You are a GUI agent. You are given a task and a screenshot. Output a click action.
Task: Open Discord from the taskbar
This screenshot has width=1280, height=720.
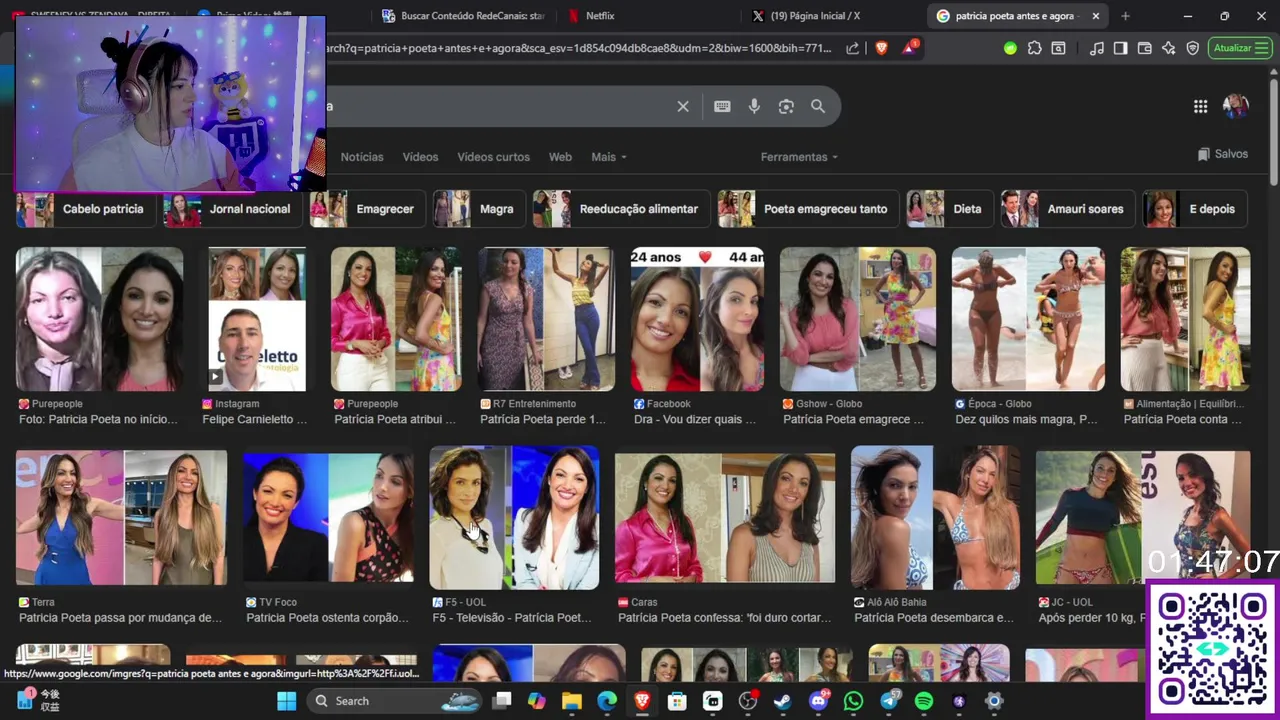coord(818,701)
